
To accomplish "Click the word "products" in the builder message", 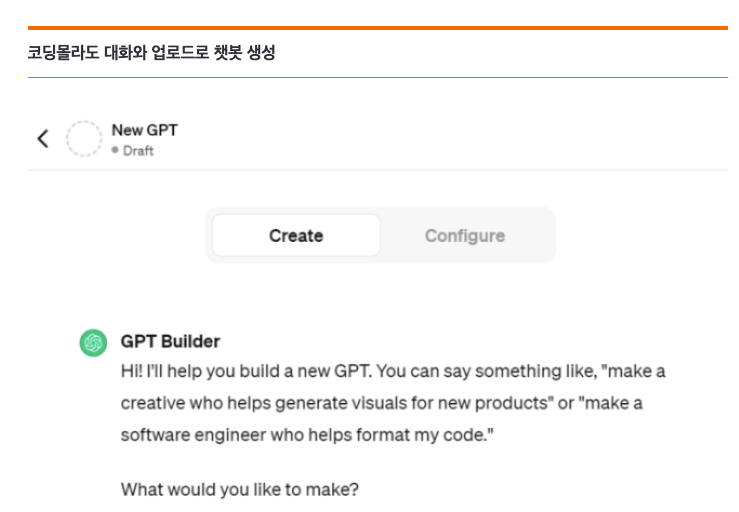I will [511, 403].
